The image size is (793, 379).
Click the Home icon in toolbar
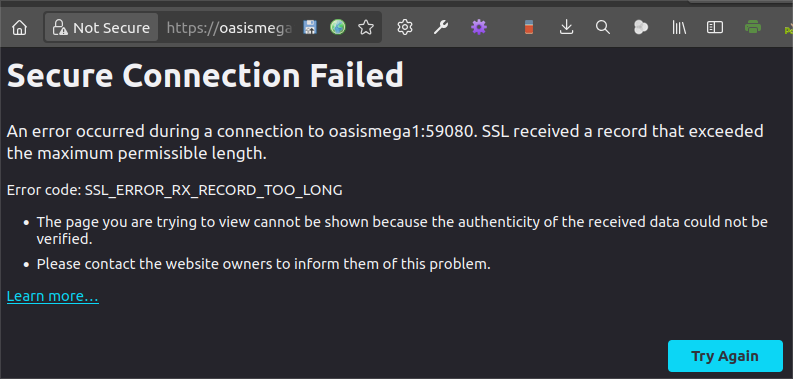pyautogui.click(x=19, y=27)
